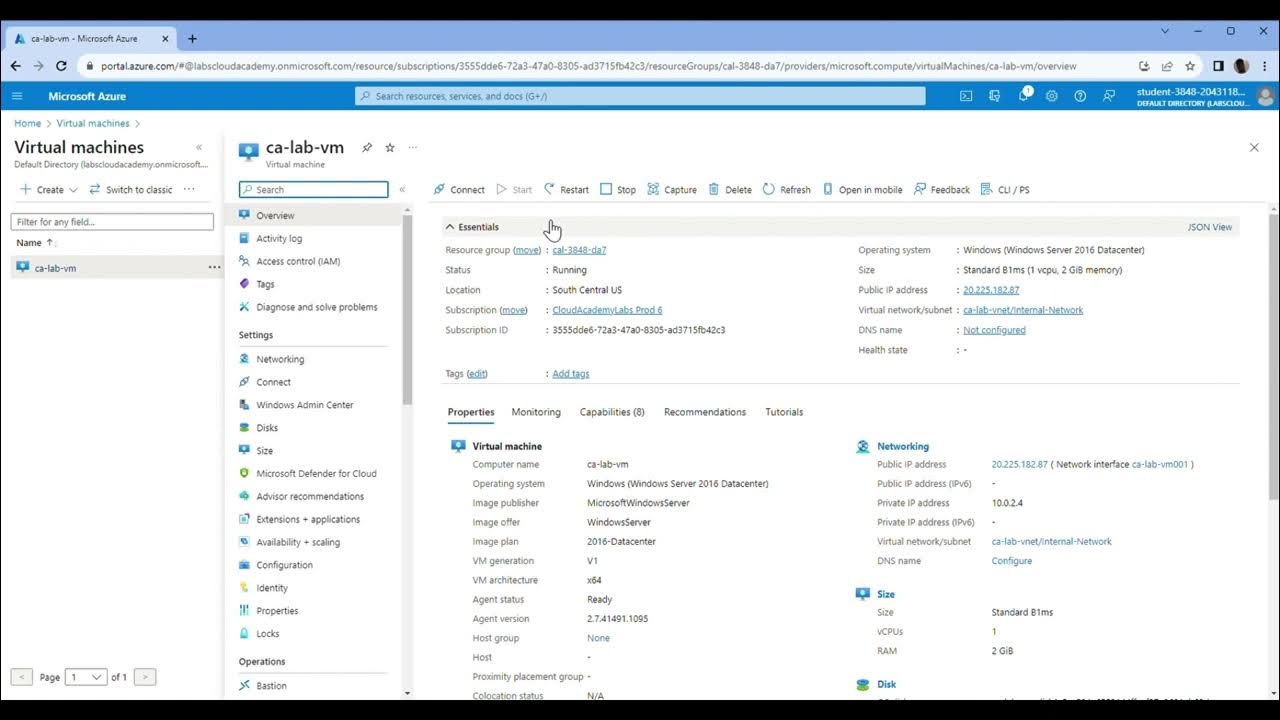Open public IP 20.225.182.87 in Essentials
This screenshot has height=720, width=1280.
[991, 290]
